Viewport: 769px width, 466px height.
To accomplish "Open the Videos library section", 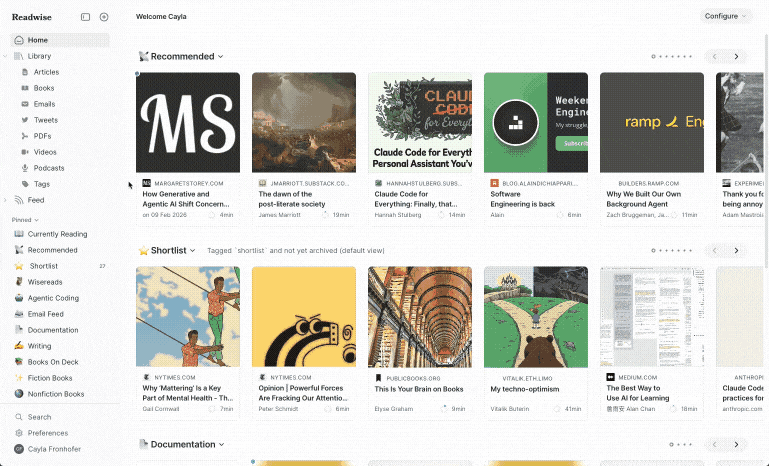I will click(x=45, y=152).
